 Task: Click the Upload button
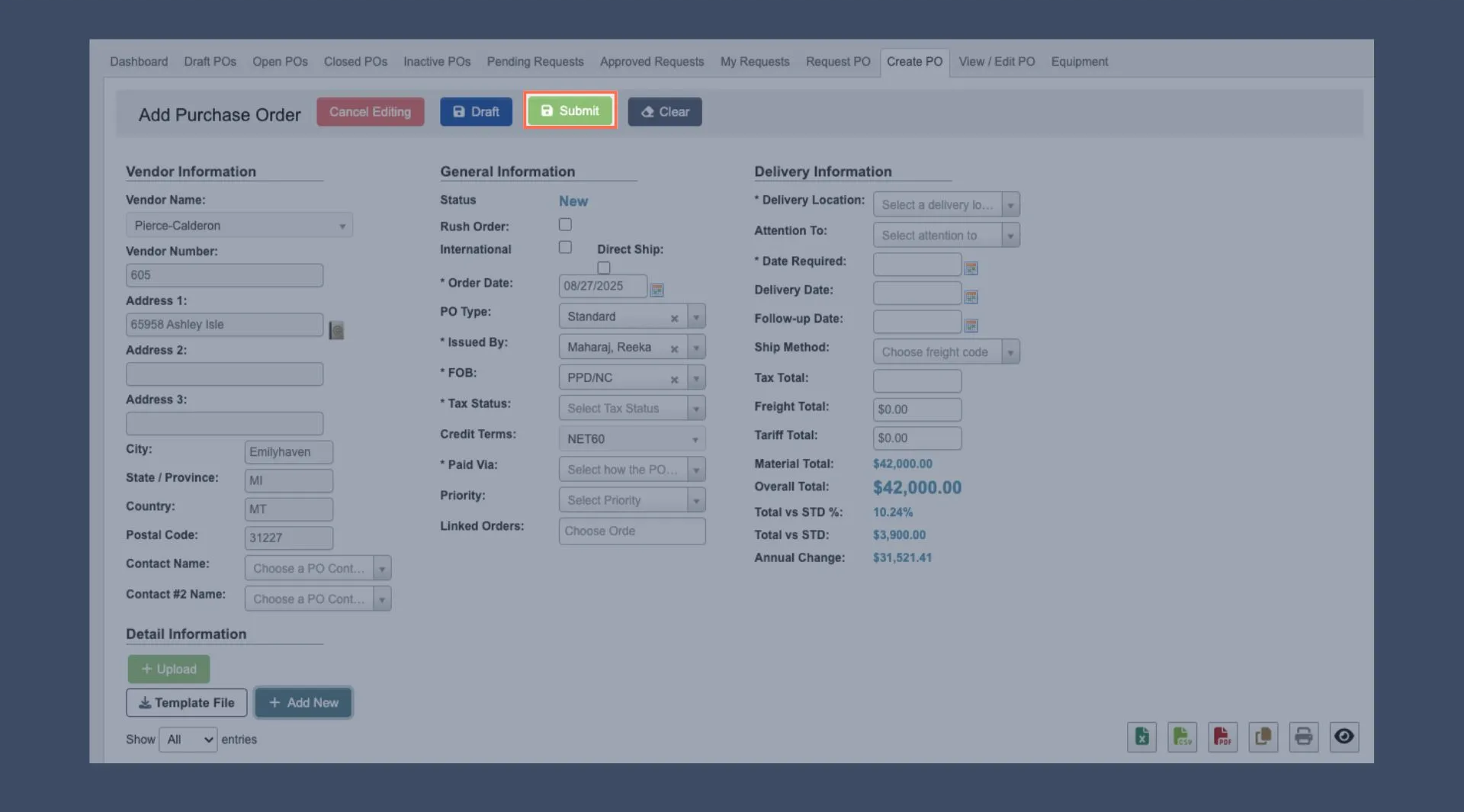[x=169, y=669]
